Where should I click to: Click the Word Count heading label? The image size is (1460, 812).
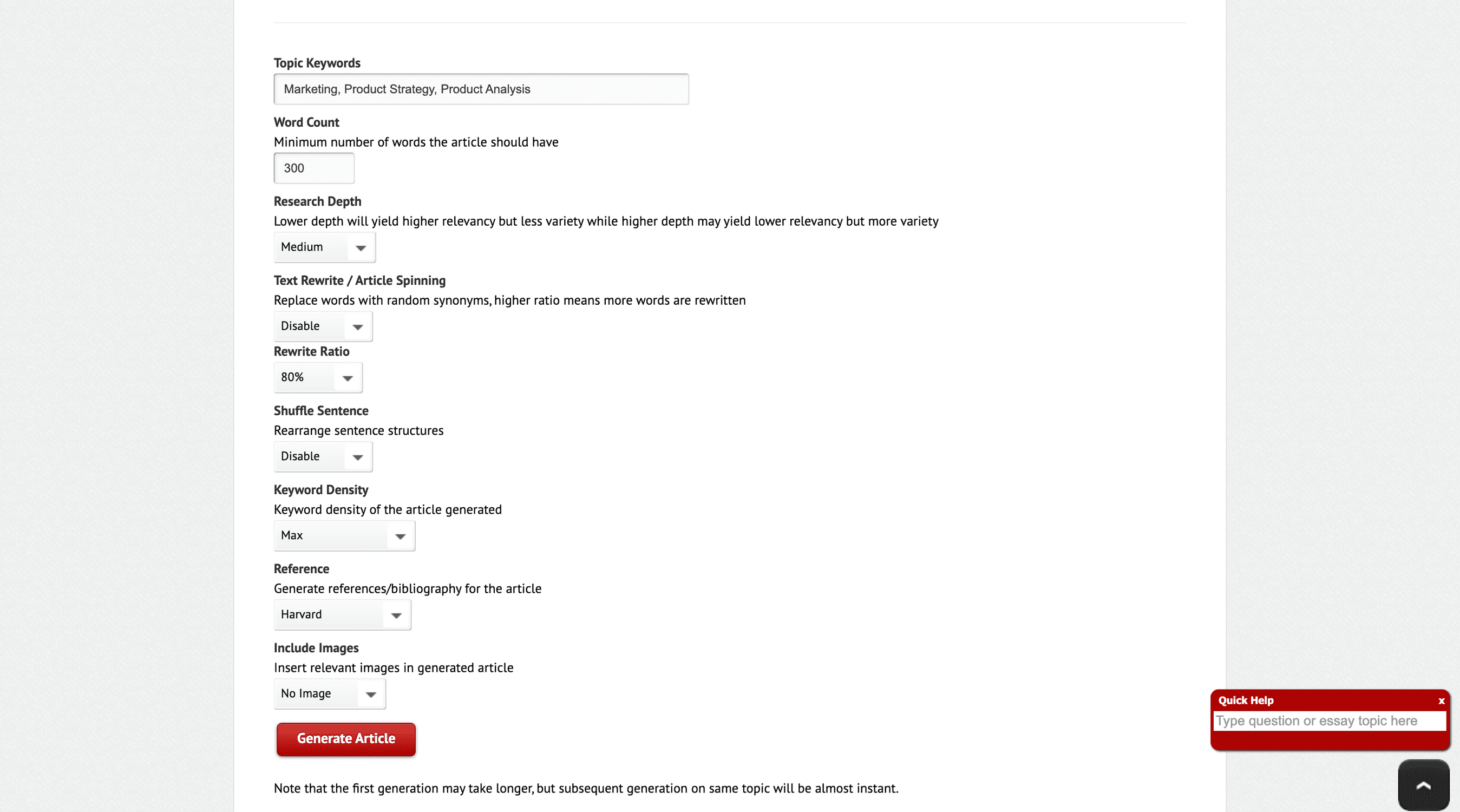click(306, 122)
